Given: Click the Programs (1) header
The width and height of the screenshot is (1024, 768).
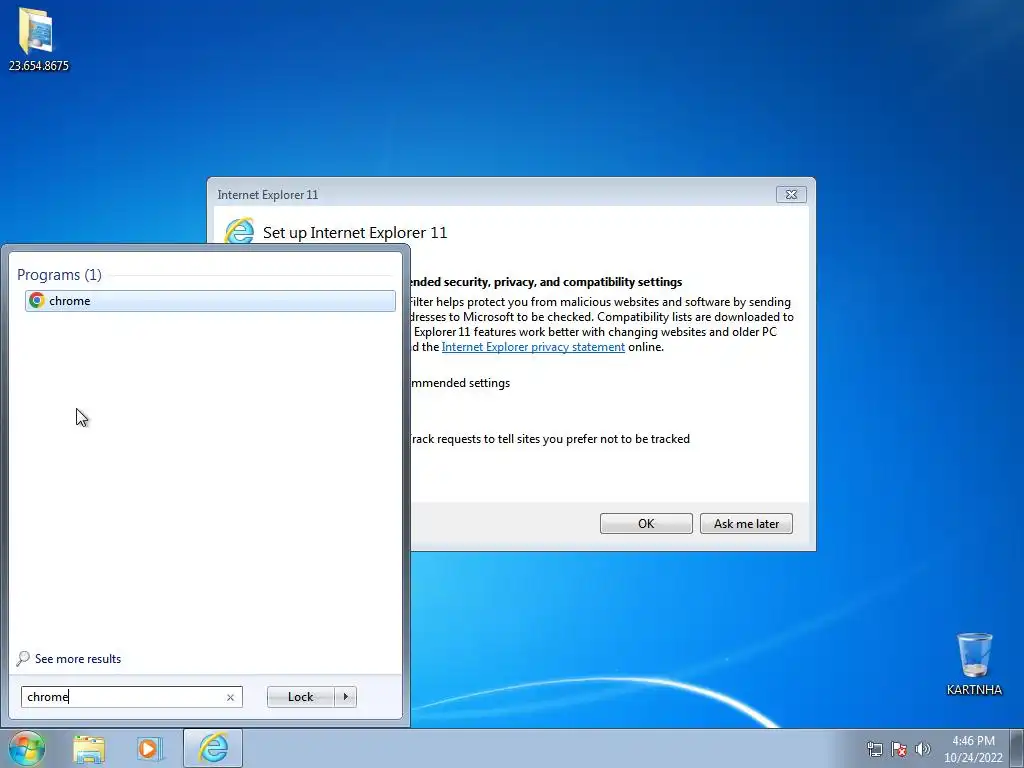Looking at the screenshot, I should tap(59, 275).
